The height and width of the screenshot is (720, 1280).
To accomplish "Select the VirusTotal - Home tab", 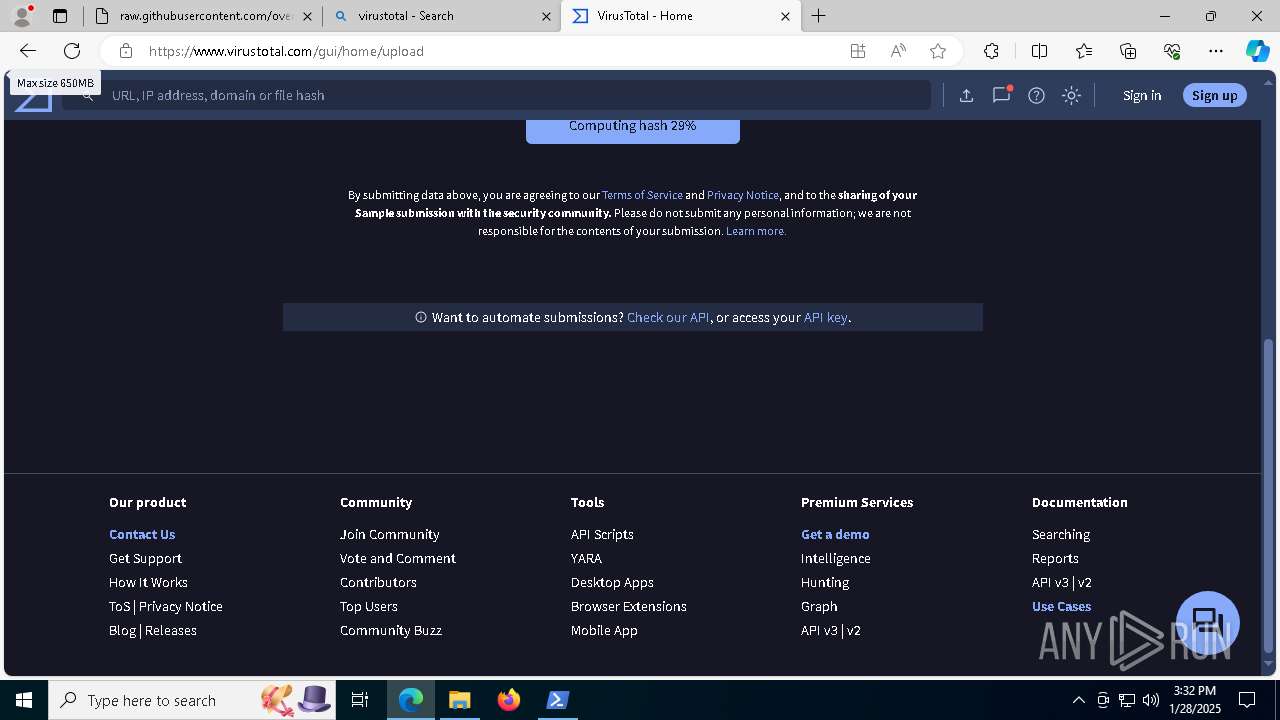I will tap(680, 16).
